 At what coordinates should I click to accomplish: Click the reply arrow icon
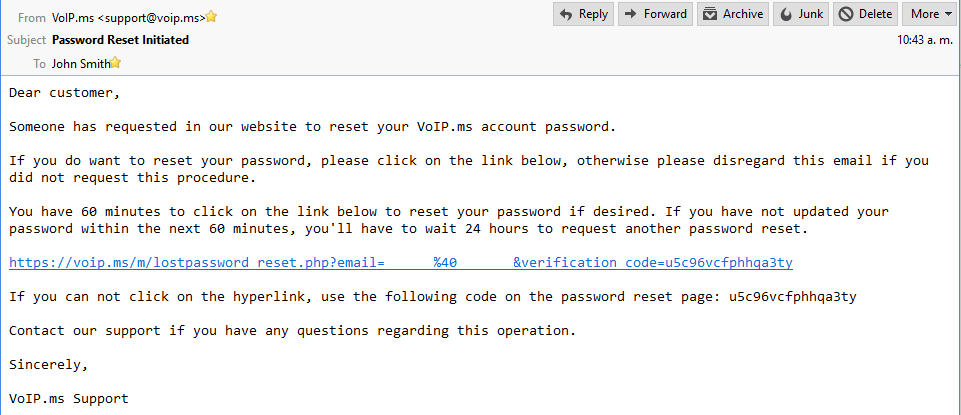pyautogui.click(x=567, y=14)
